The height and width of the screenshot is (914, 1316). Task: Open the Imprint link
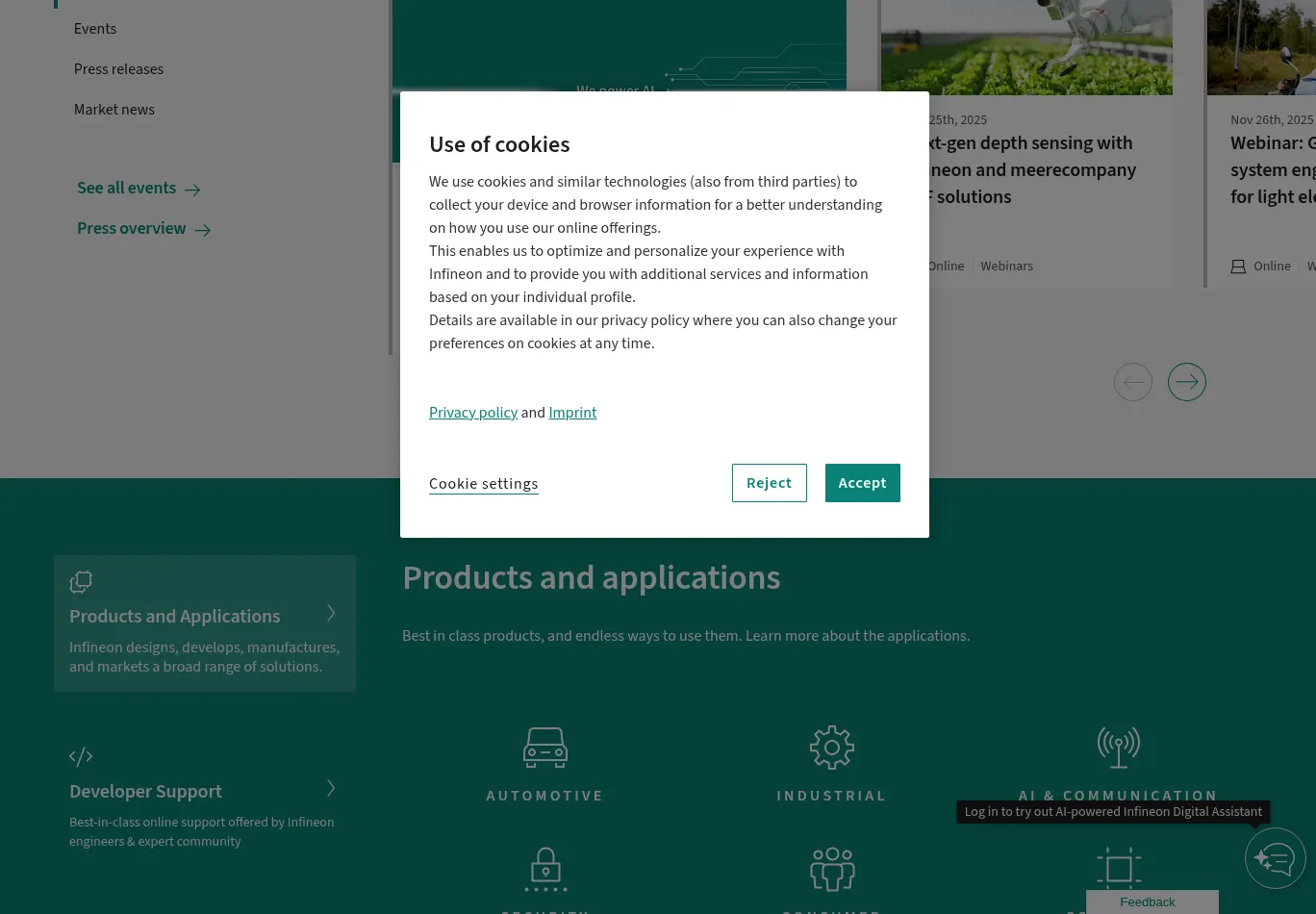tap(572, 413)
